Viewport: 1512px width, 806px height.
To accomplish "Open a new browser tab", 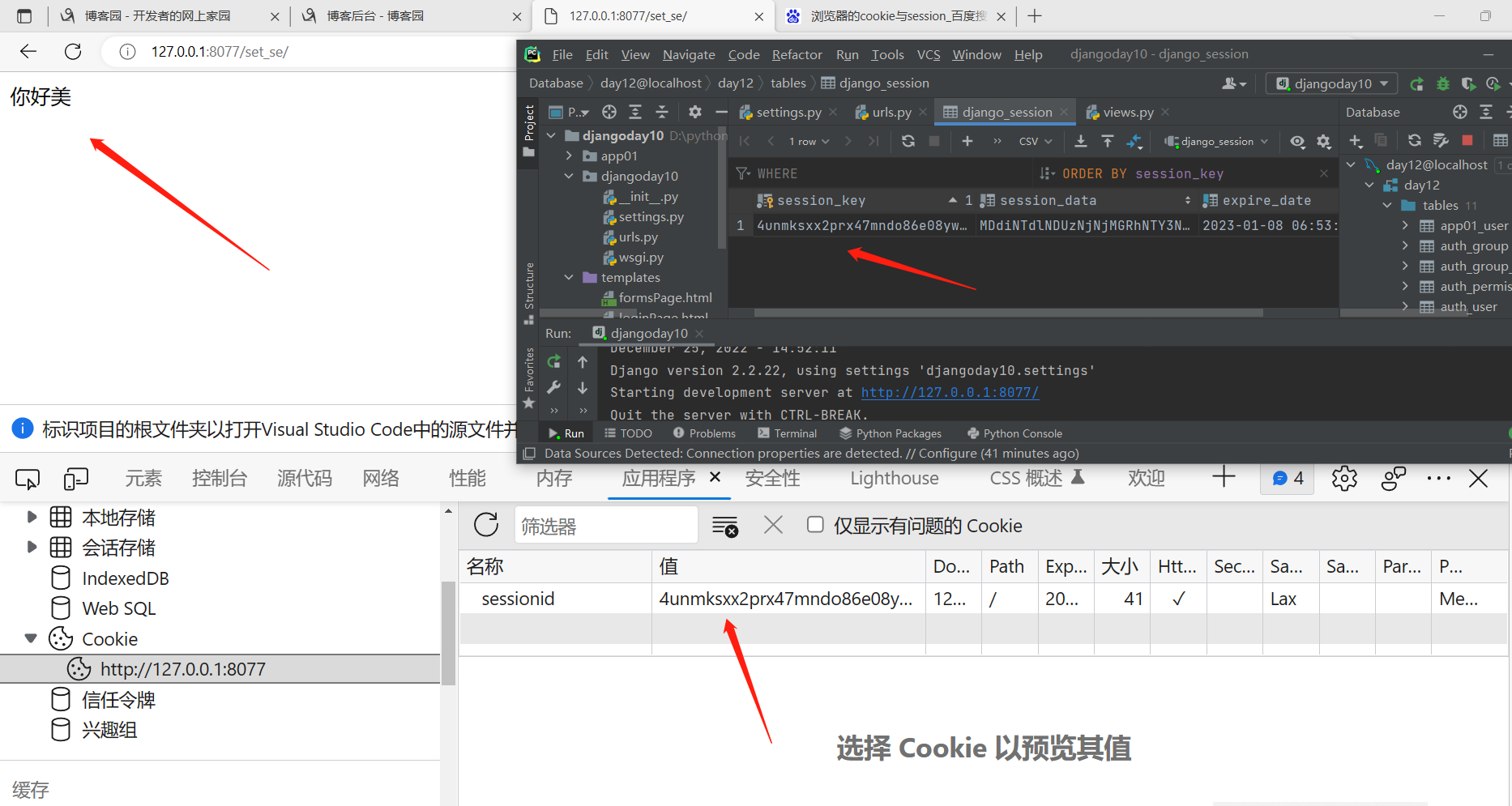I will click(1035, 15).
